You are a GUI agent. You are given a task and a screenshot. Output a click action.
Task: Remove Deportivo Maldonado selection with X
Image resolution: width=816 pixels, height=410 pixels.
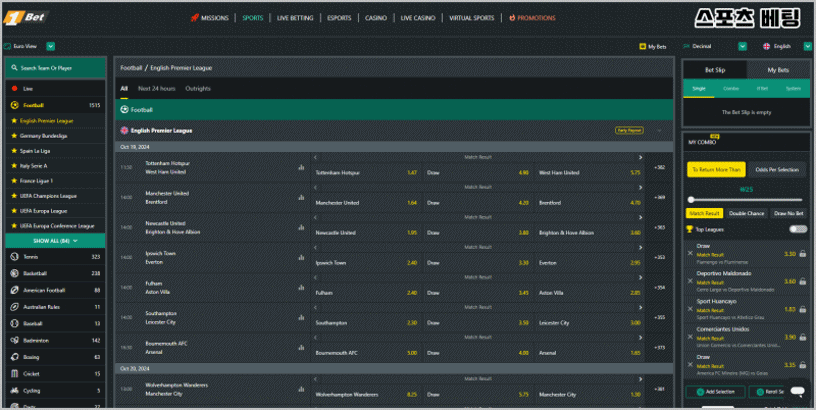(x=691, y=281)
